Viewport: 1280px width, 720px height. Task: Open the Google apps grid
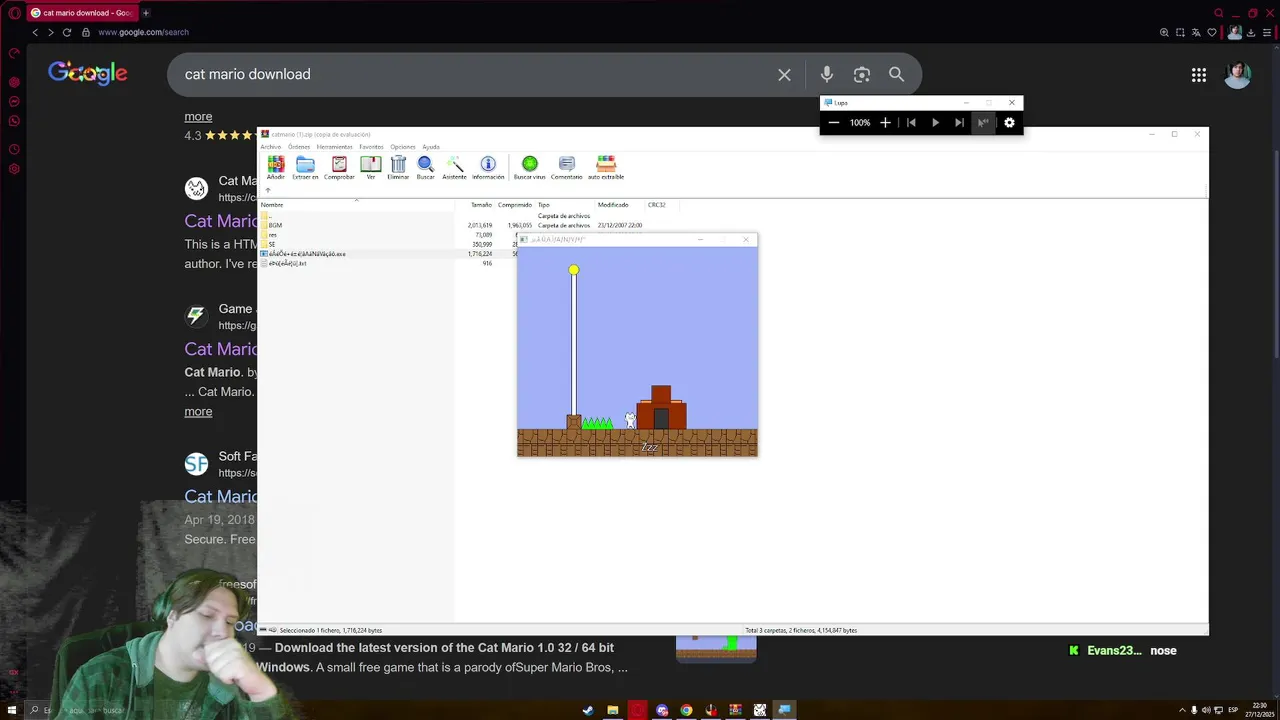point(1198,75)
